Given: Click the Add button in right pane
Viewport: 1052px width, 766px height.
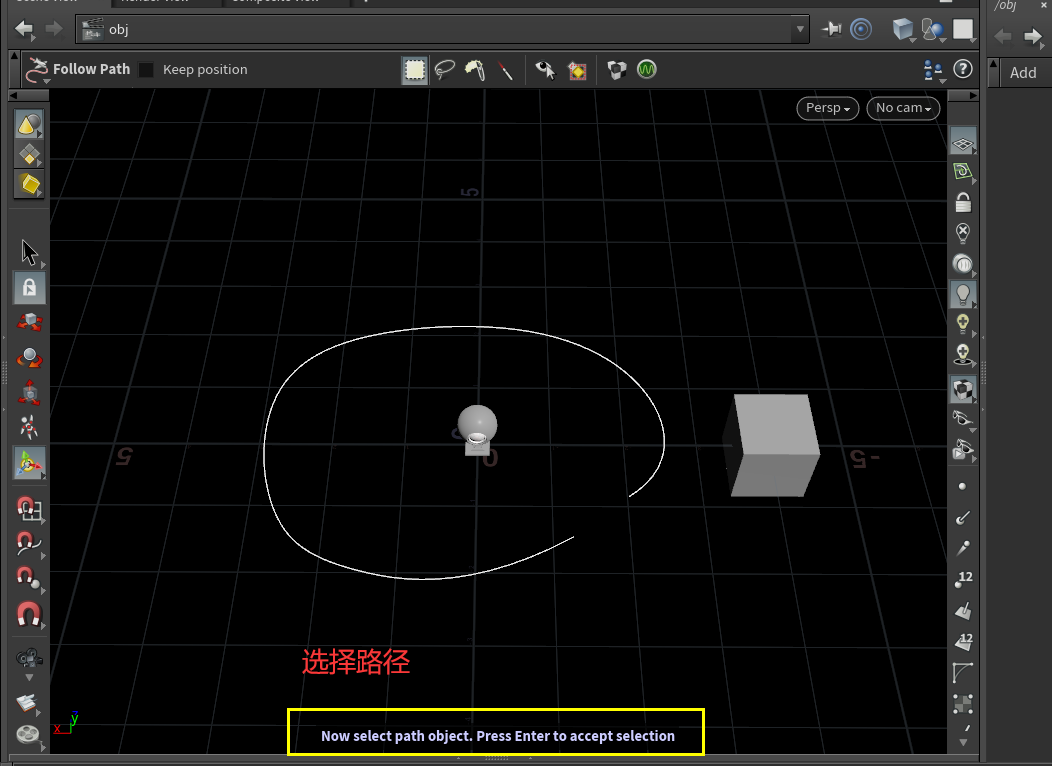Looking at the screenshot, I should (x=1023, y=72).
